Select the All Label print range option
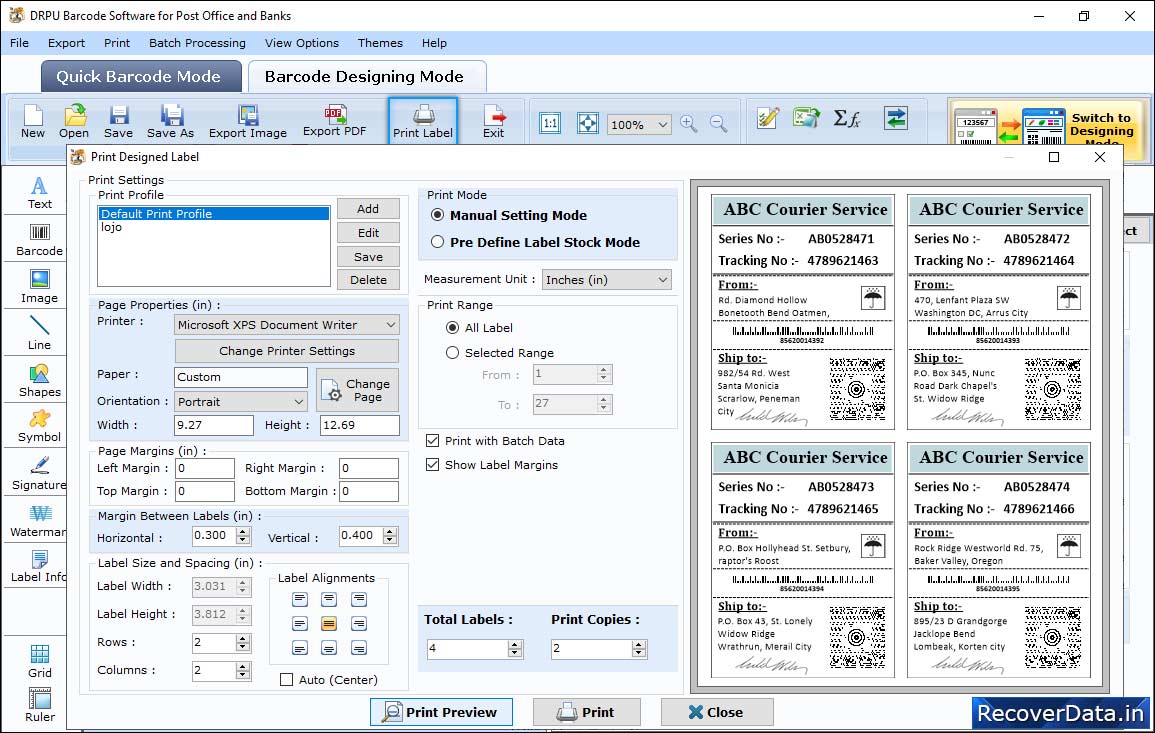Viewport: 1155px width, 733px height. coord(452,327)
